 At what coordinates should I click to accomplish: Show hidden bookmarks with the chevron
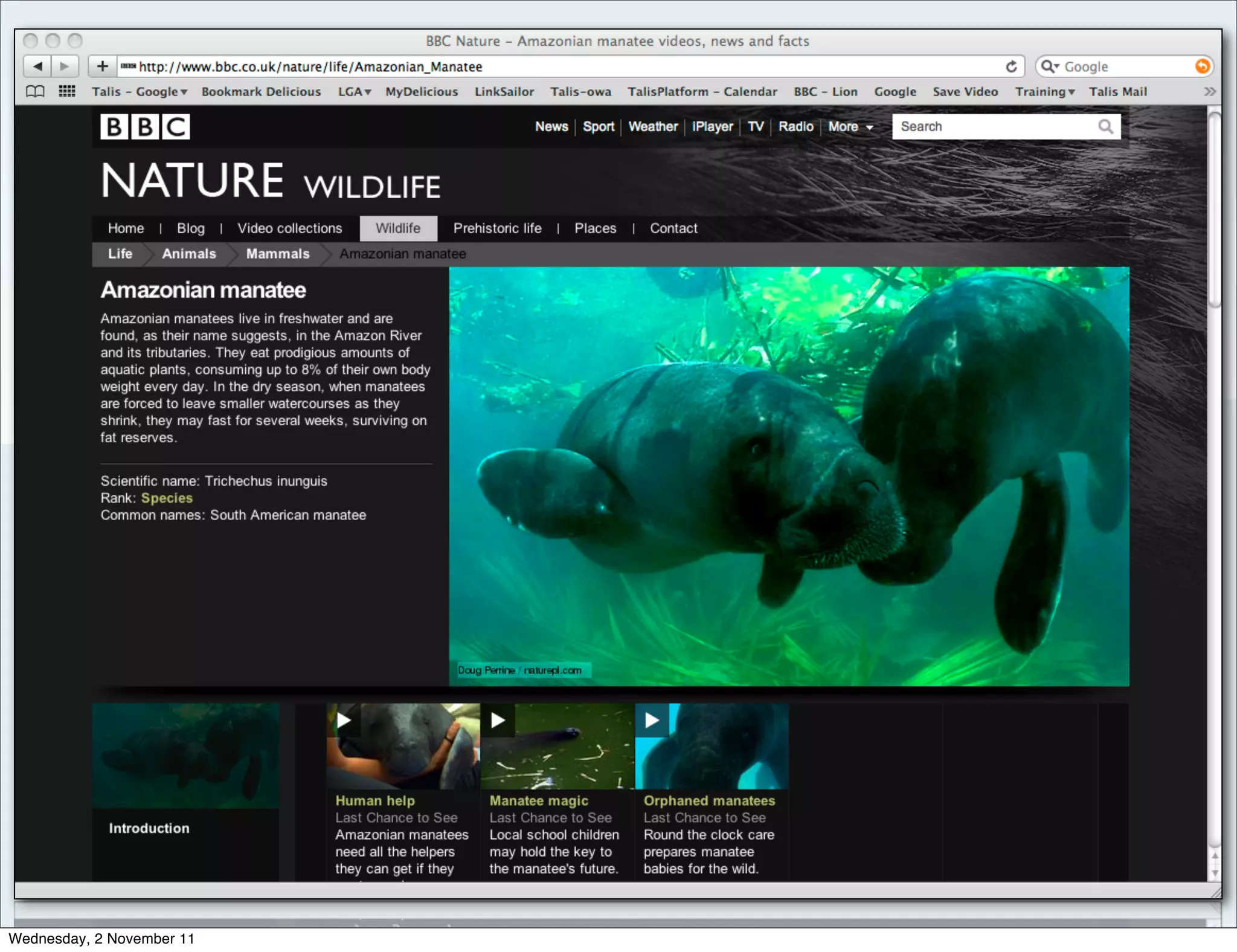point(1209,92)
